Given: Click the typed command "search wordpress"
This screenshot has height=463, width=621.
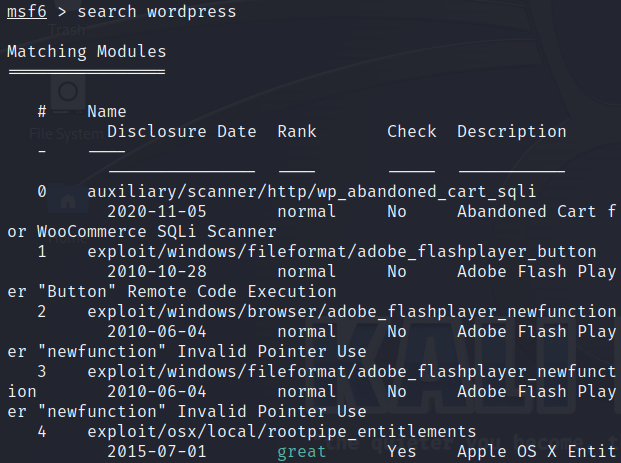Looking at the screenshot, I should (x=157, y=12).
